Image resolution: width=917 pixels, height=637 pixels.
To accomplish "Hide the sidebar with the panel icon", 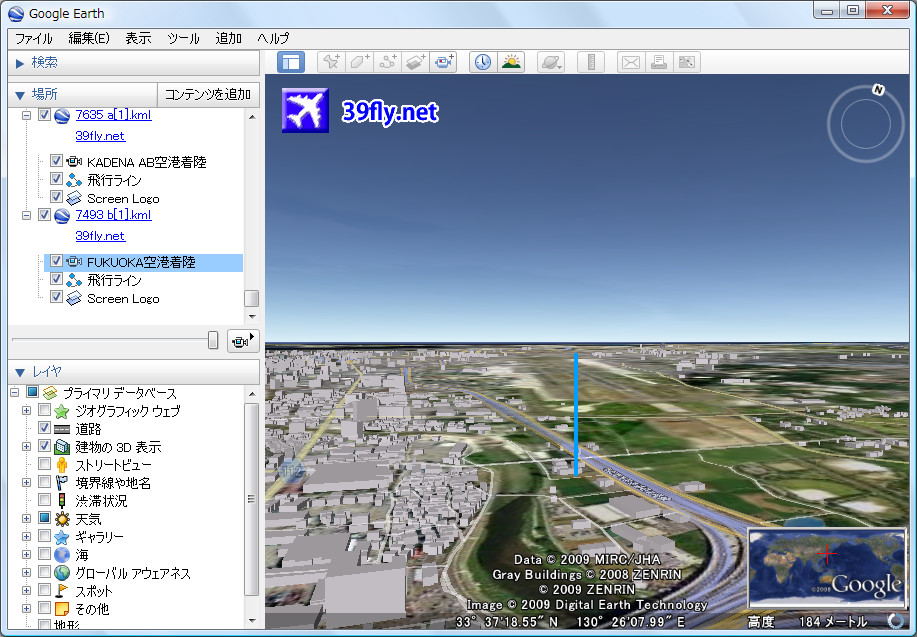I will (290, 61).
